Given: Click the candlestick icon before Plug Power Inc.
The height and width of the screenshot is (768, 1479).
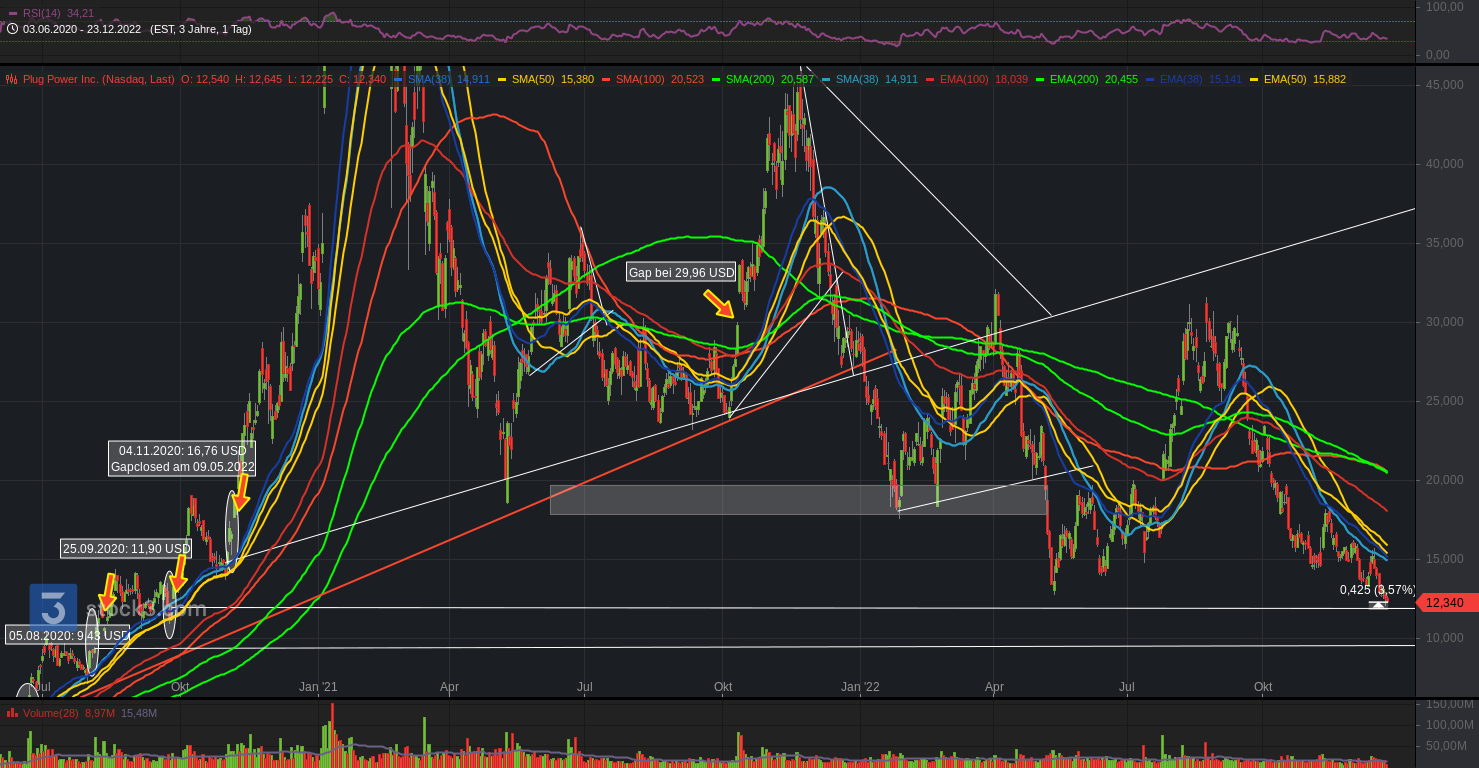Looking at the screenshot, I should point(12,79).
